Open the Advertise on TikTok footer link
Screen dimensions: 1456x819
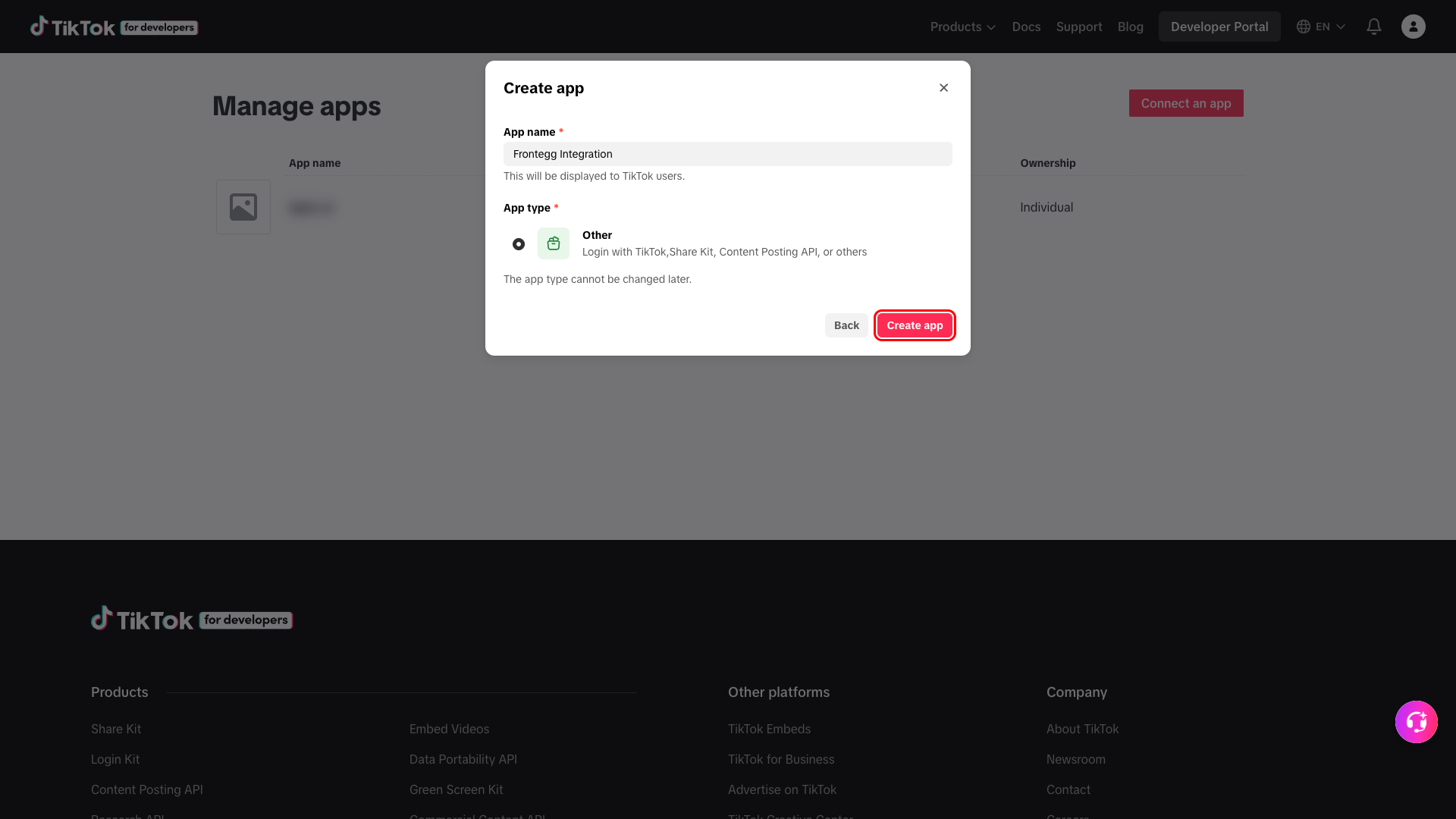782,789
